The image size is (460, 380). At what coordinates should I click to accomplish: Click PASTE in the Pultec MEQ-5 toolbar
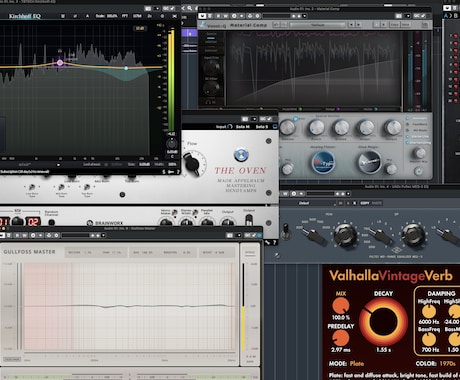[x=376, y=203]
